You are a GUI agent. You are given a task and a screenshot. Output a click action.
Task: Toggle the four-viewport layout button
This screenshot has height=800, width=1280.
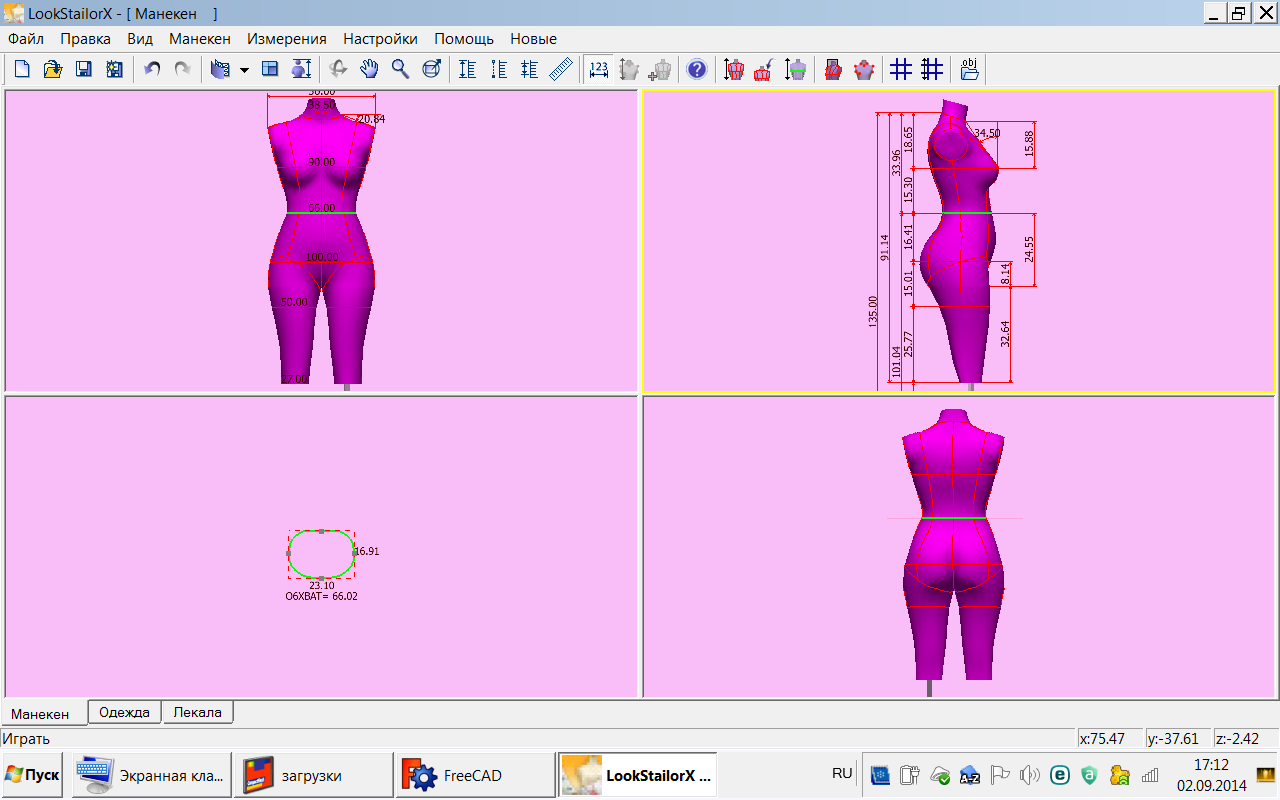point(270,69)
